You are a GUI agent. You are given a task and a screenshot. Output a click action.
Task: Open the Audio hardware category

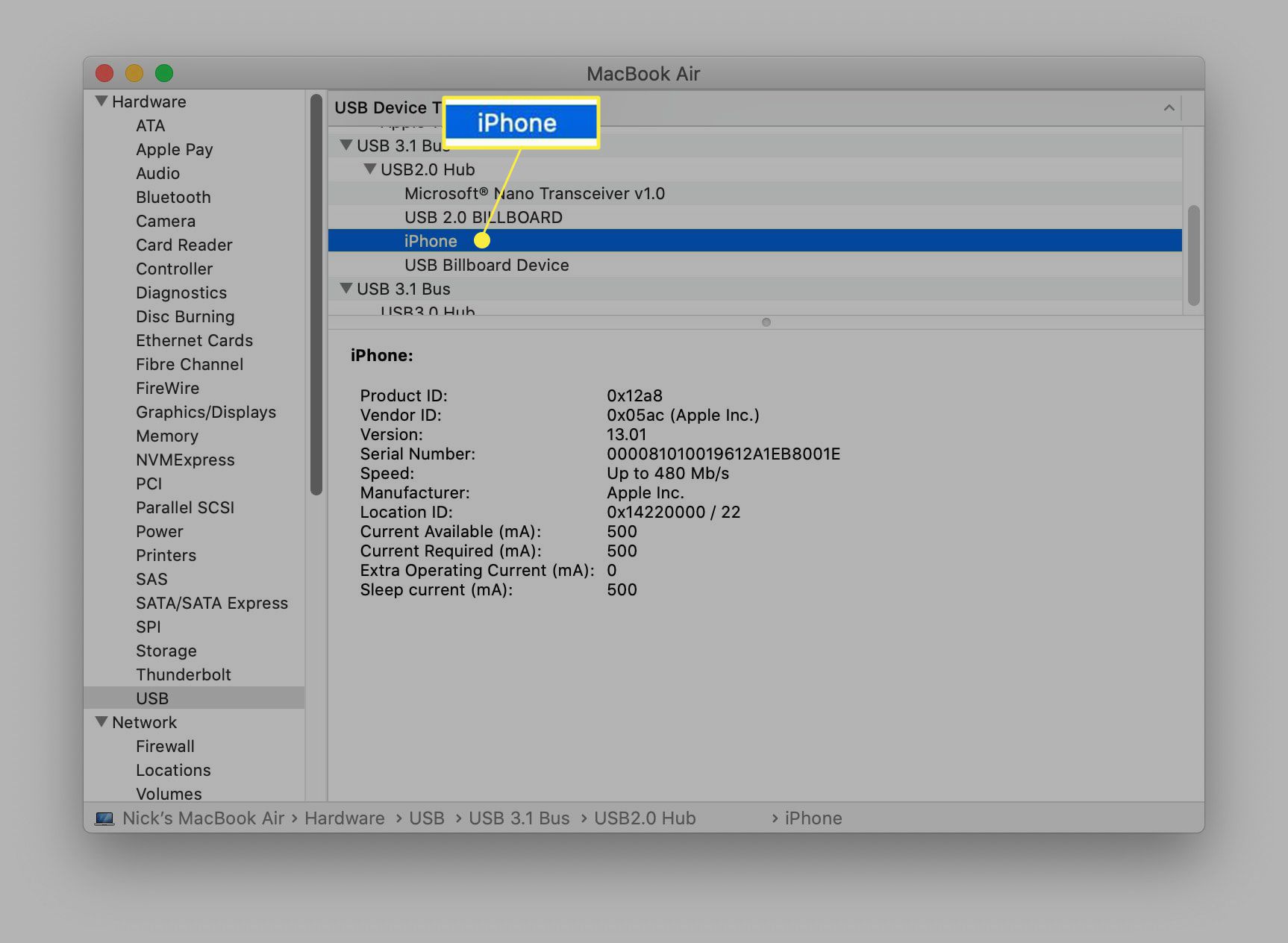point(157,173)
